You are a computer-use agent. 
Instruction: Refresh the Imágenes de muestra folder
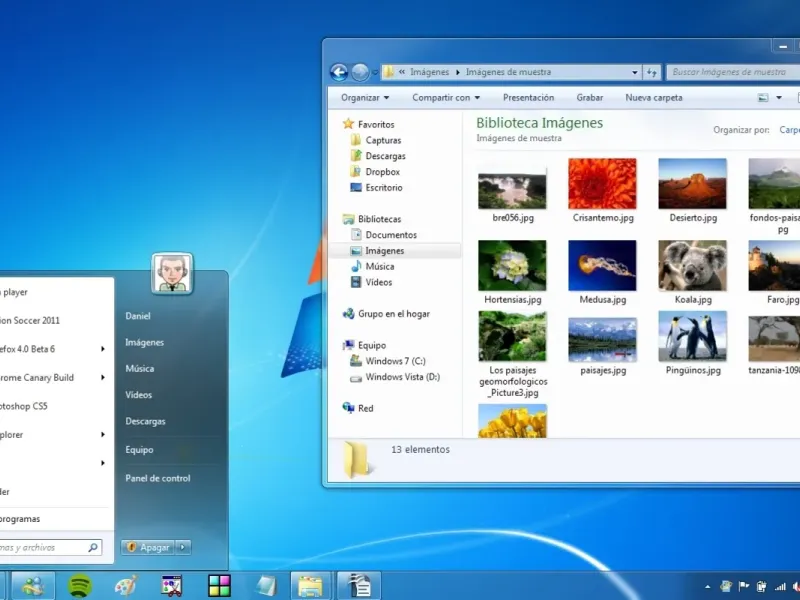point(652,72)
